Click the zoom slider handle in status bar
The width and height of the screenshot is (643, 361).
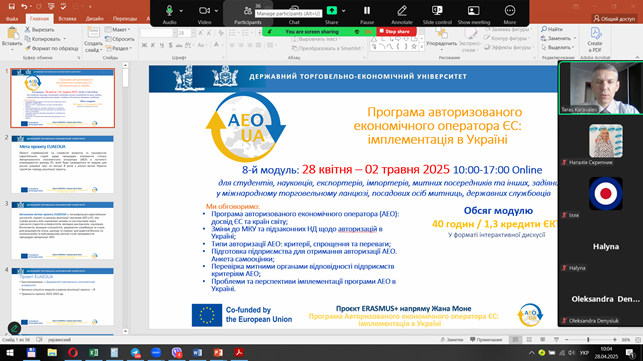(x=588, y=340)
